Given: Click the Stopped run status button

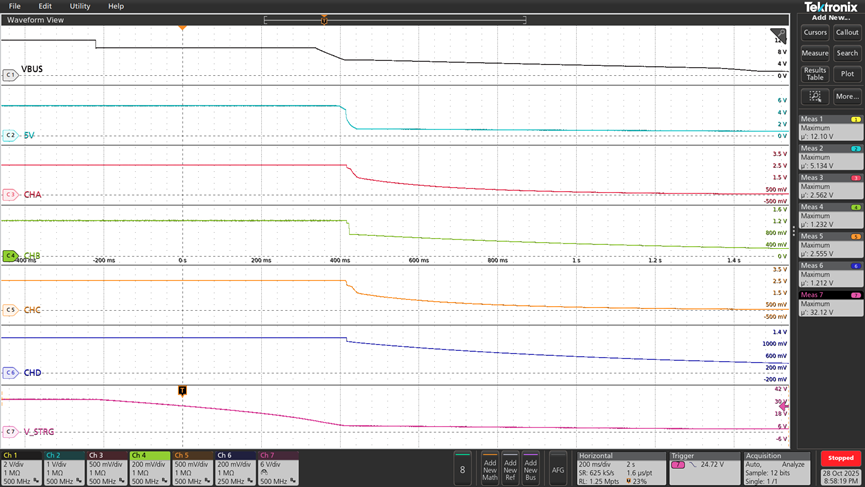Looking at the screenshot, I should tap(841, 458).
